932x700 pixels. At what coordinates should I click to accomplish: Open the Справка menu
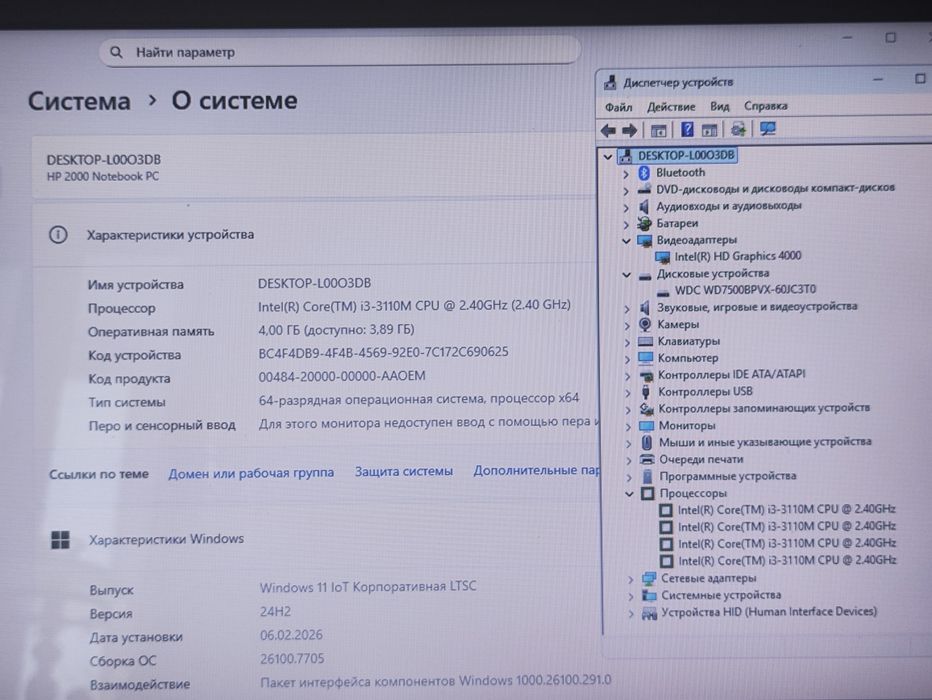pyautogui.click(x=766, y=106)
